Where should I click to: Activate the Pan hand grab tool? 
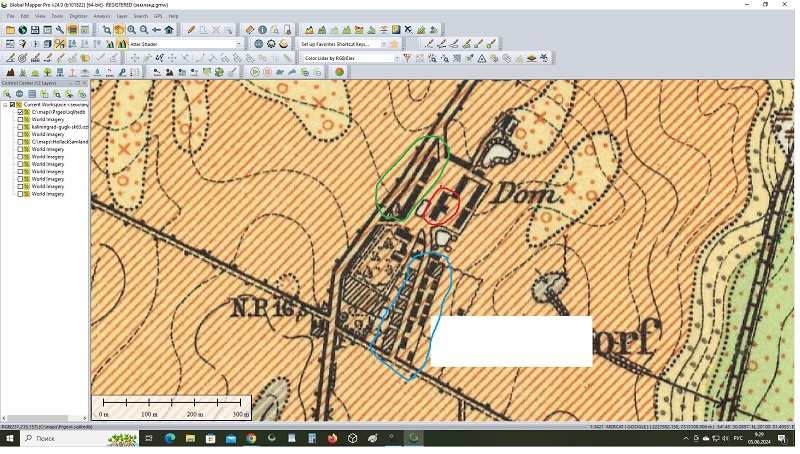coord(118,30)
